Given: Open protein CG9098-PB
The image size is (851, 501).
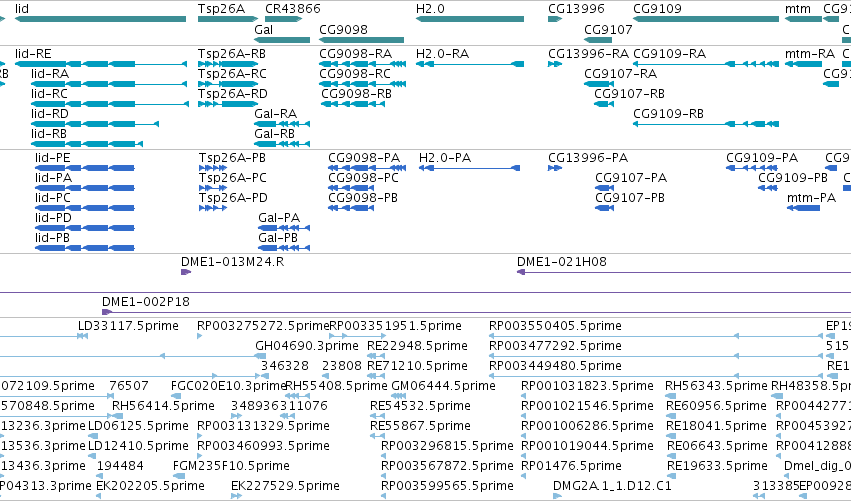Looking at the screenshot, I should tap(351, 208).
